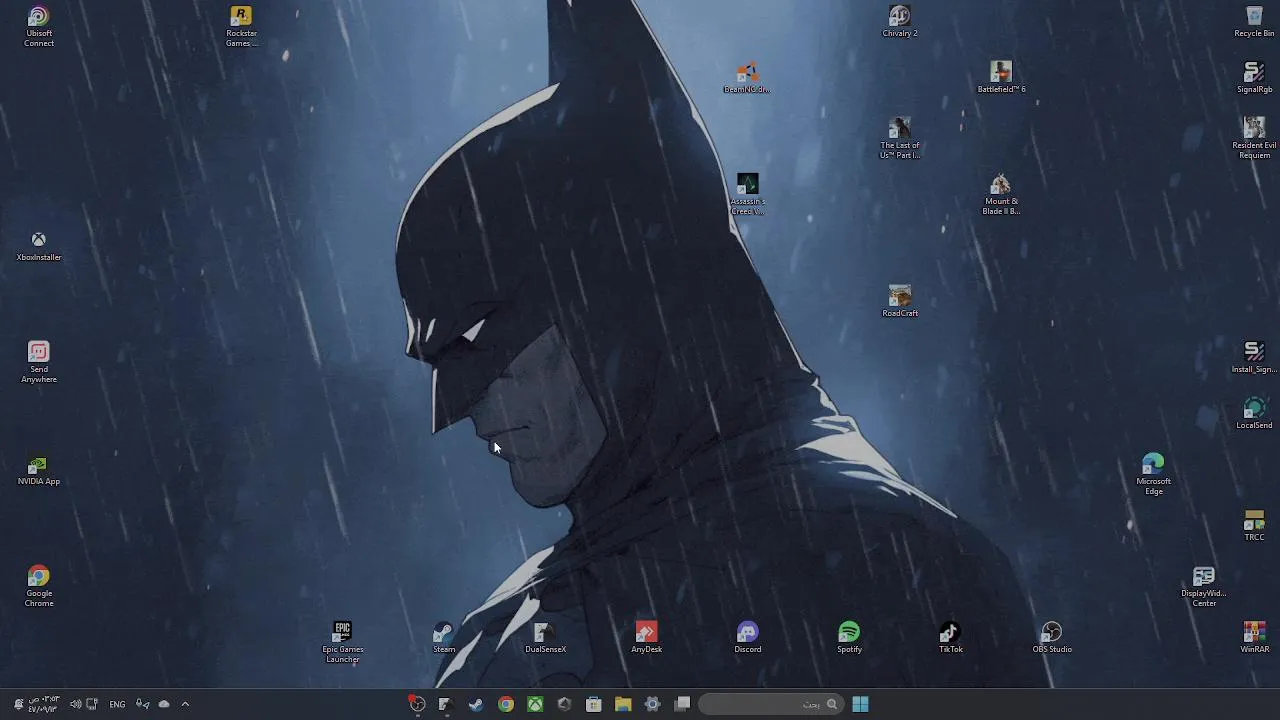This screenshot has width=1280, height=720.
Task: Click the OneDrive cloud tray icon
Action: [164, 704]
